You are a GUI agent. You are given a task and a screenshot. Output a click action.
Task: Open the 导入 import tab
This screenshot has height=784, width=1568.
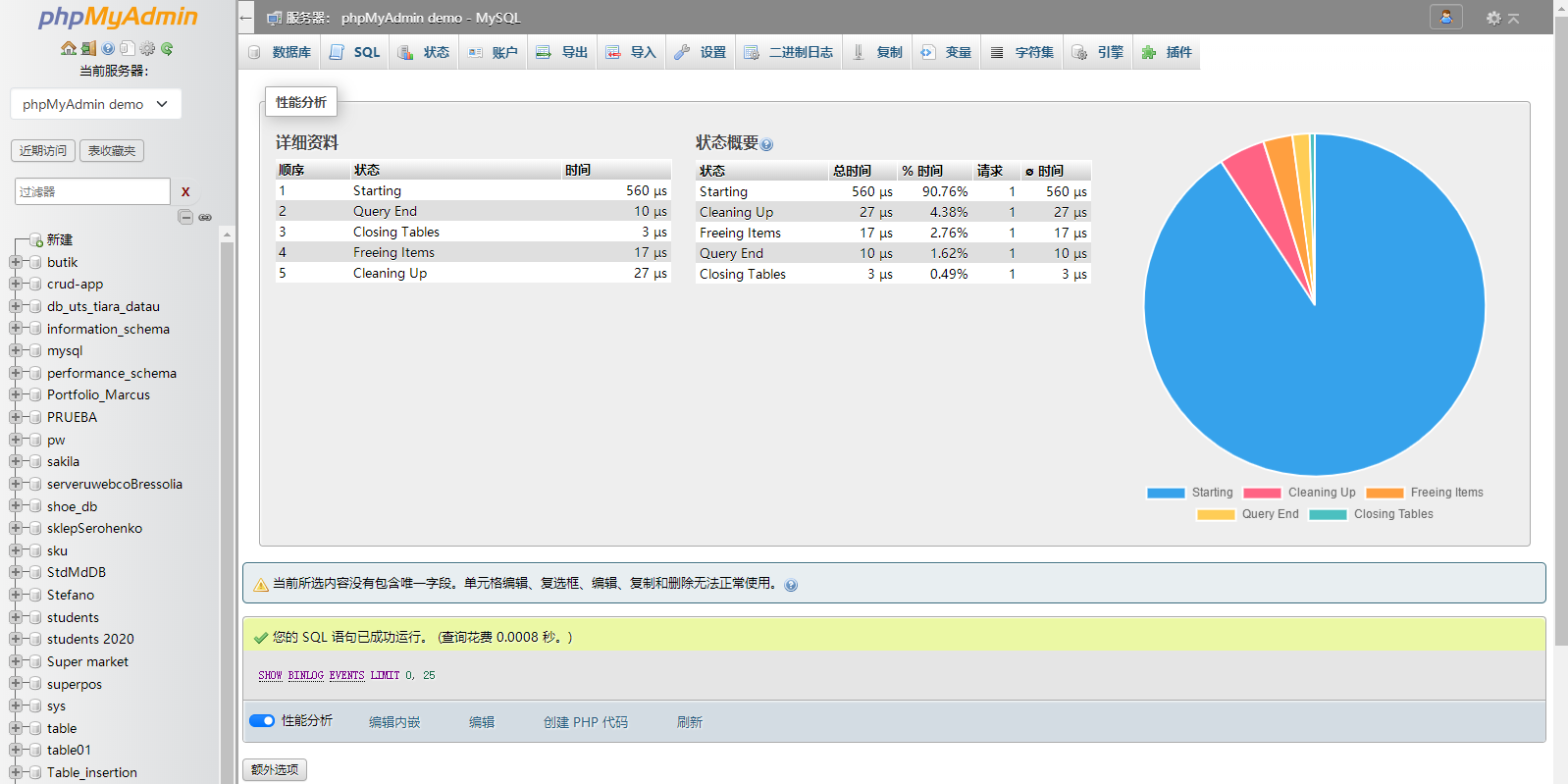tap(631, 52)
